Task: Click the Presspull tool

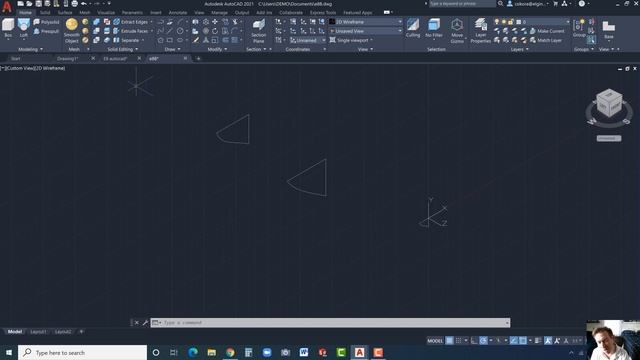Action: [x=46, y=31]
